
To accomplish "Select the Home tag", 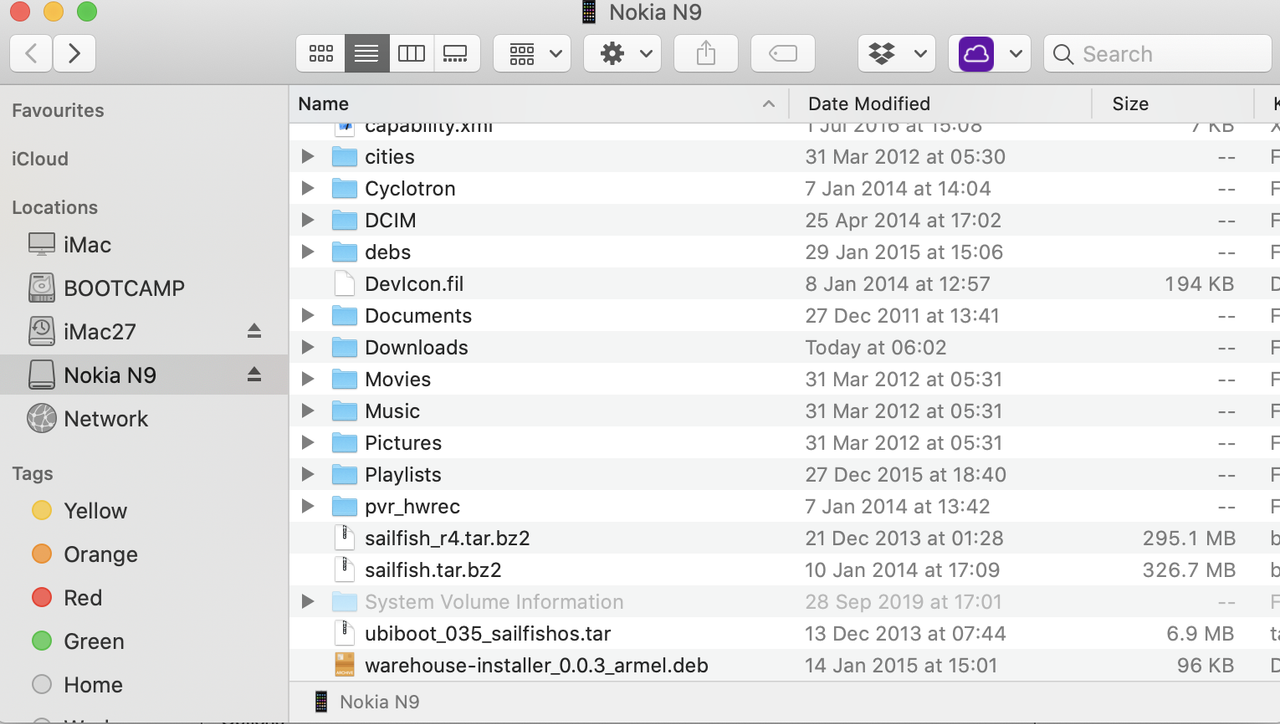I will (77, 685).
